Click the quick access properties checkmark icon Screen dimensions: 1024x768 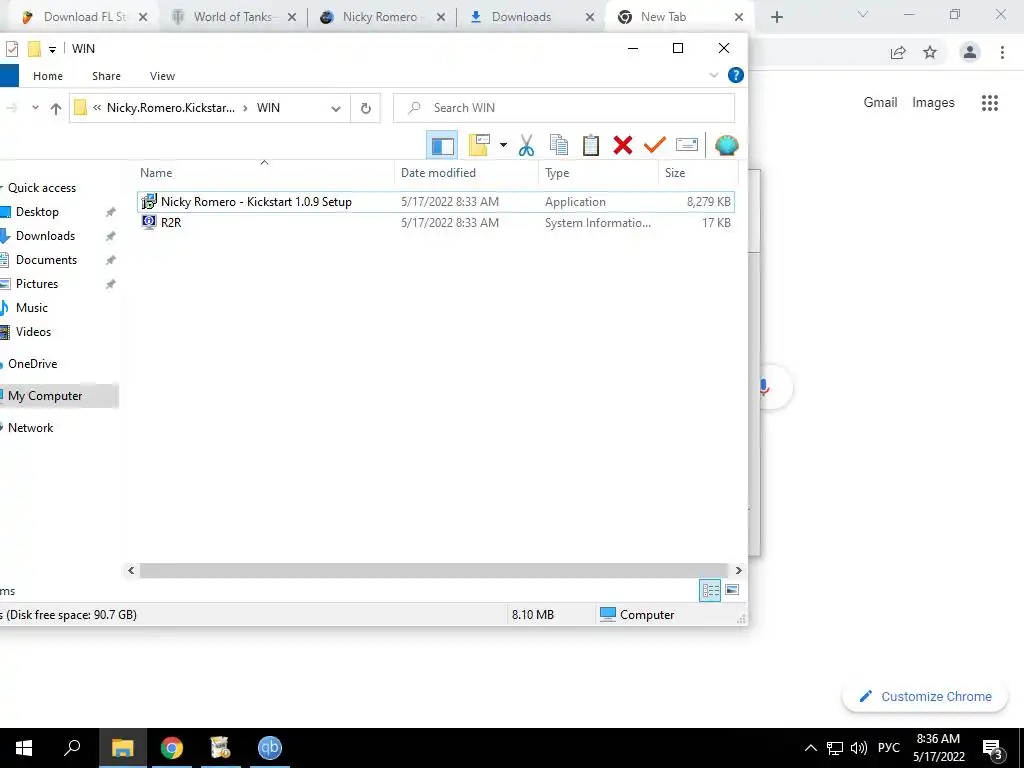point(11,48)
